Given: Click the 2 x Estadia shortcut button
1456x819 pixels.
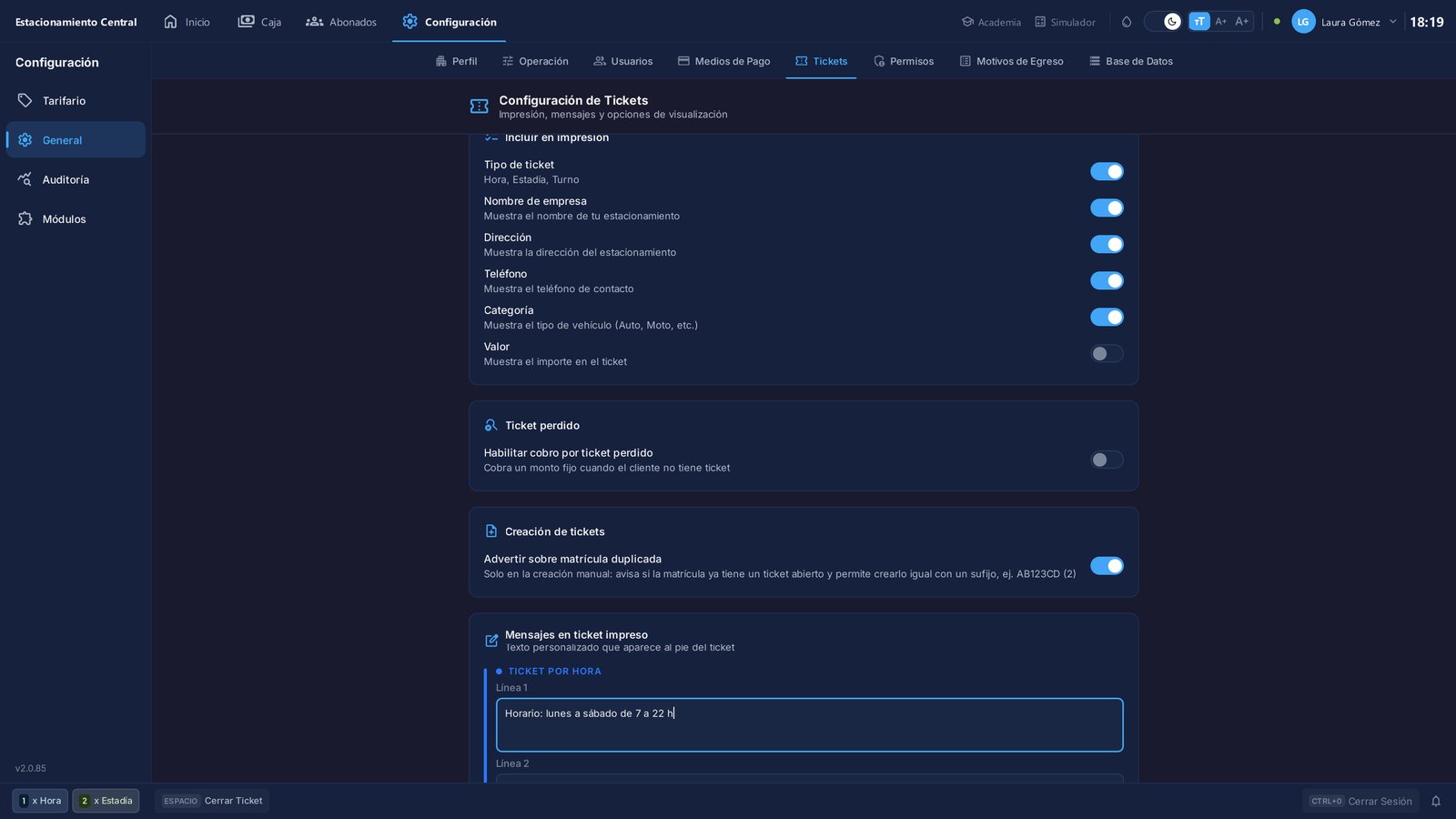Looking at the screenshot, I should click(106, 801).
